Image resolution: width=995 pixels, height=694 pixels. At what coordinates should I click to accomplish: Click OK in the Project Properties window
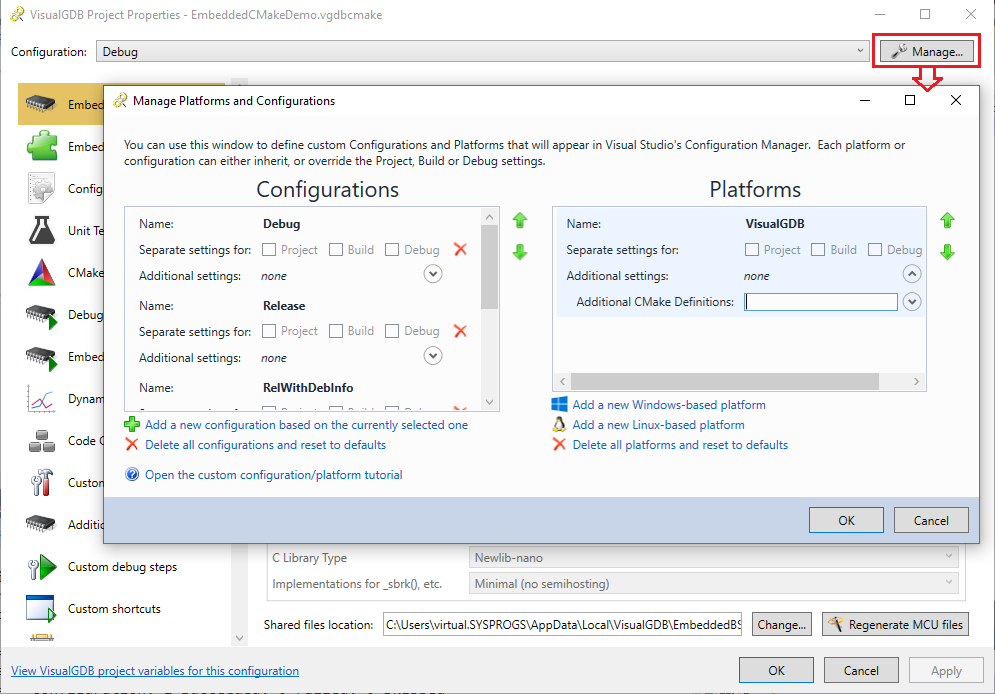pyautogui.click(x=776, y=671)
